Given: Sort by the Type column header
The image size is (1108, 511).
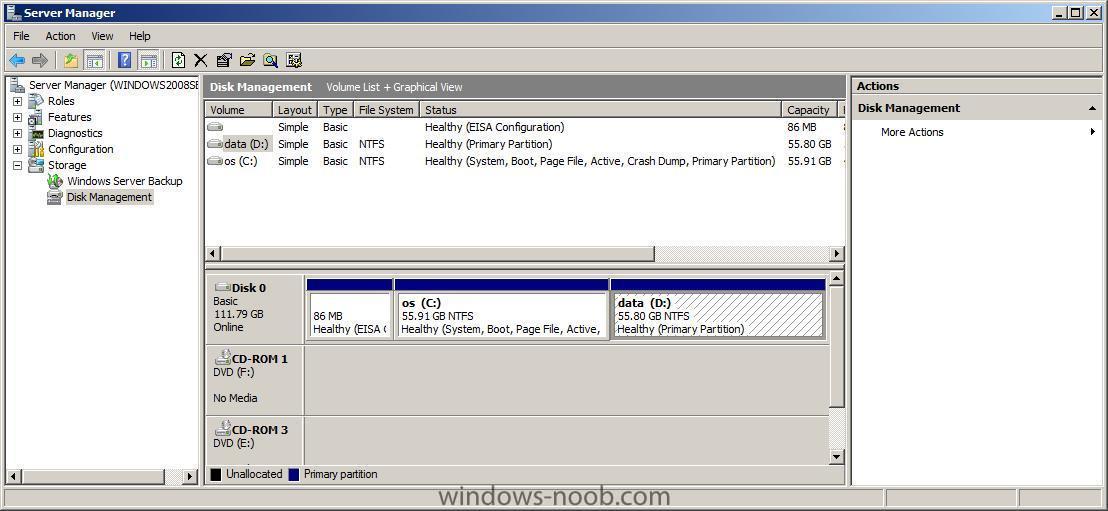Looking at the screenshot, I should (336, 110).
